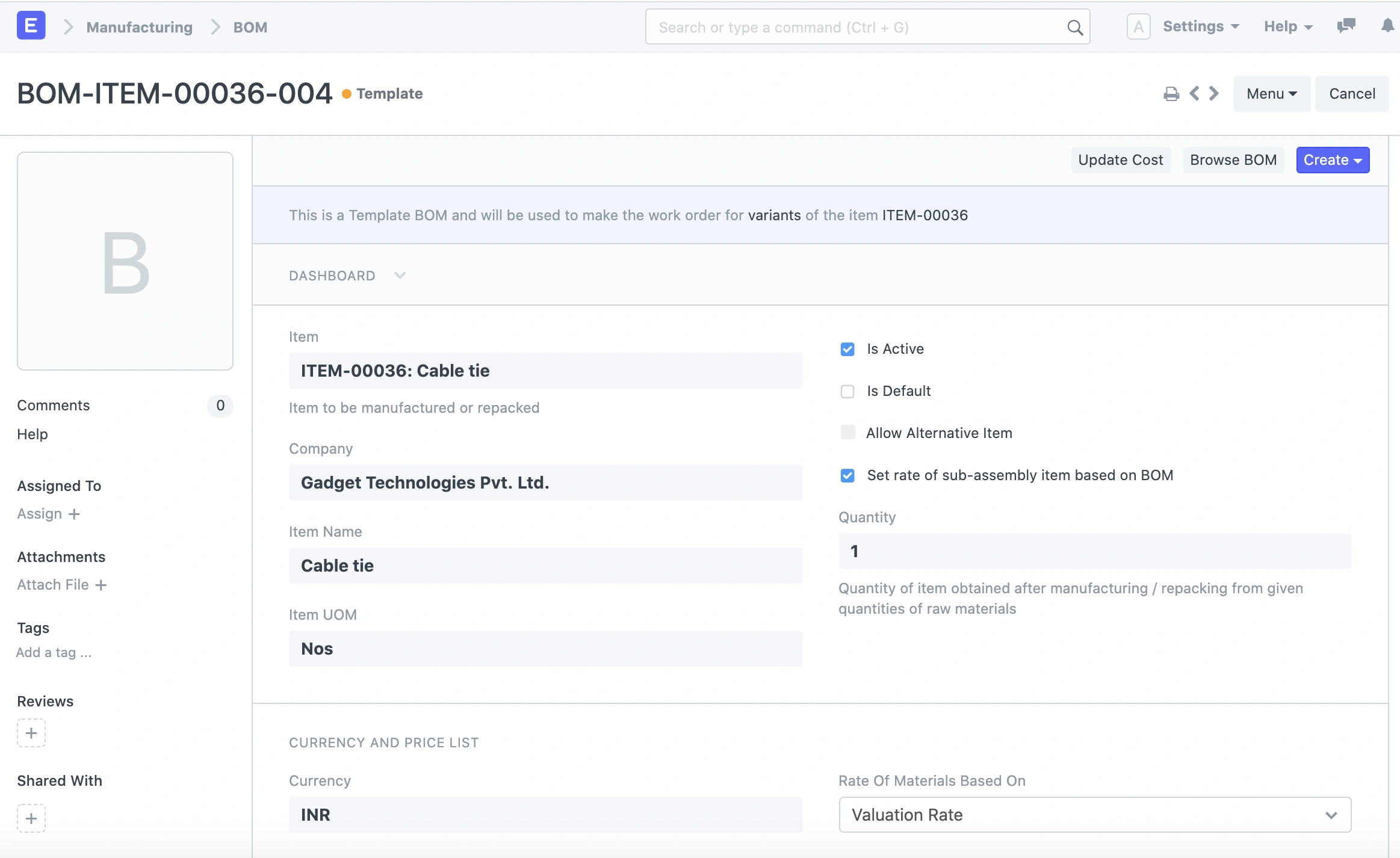Viewport: 1400px width, 858px height.
Task: Add share via Shared With plus
Action: pyautogui.click(x=31, y=818)
